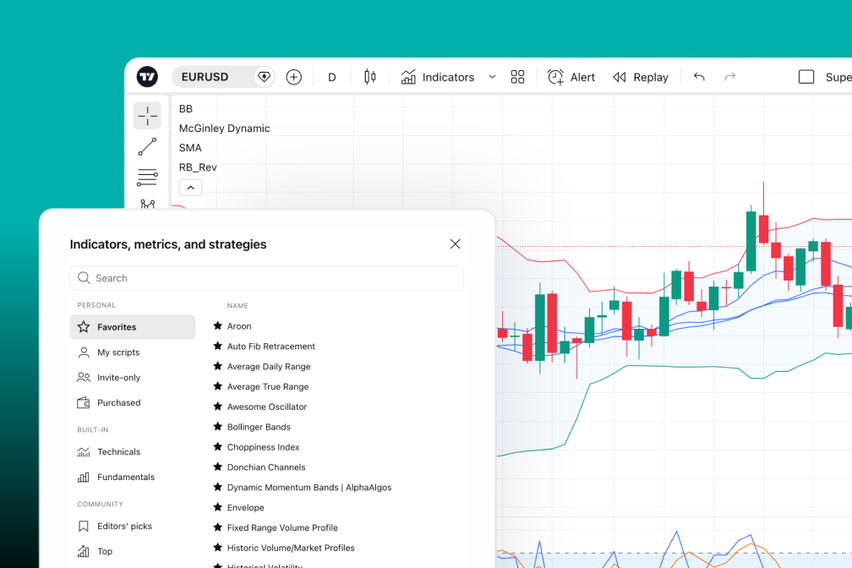Screen dimensions: 852x568
Task: Add the Average Daily Range indicator
Action: [x=269, y=366]
